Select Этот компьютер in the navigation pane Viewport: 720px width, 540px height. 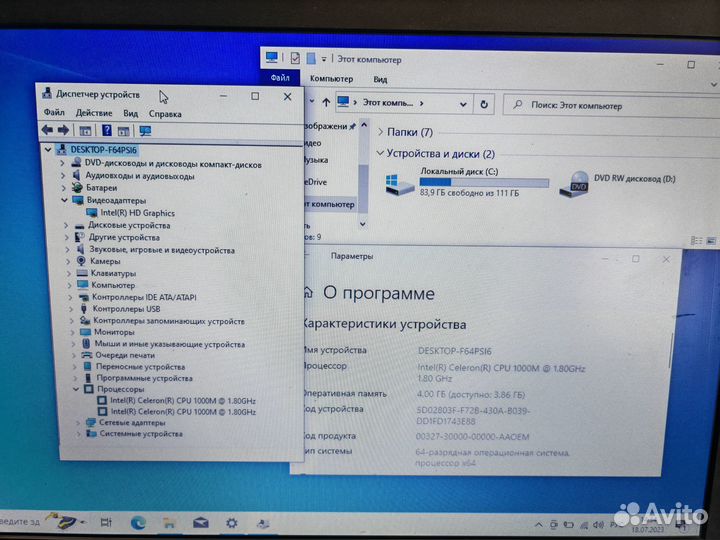tap(330, 204)
